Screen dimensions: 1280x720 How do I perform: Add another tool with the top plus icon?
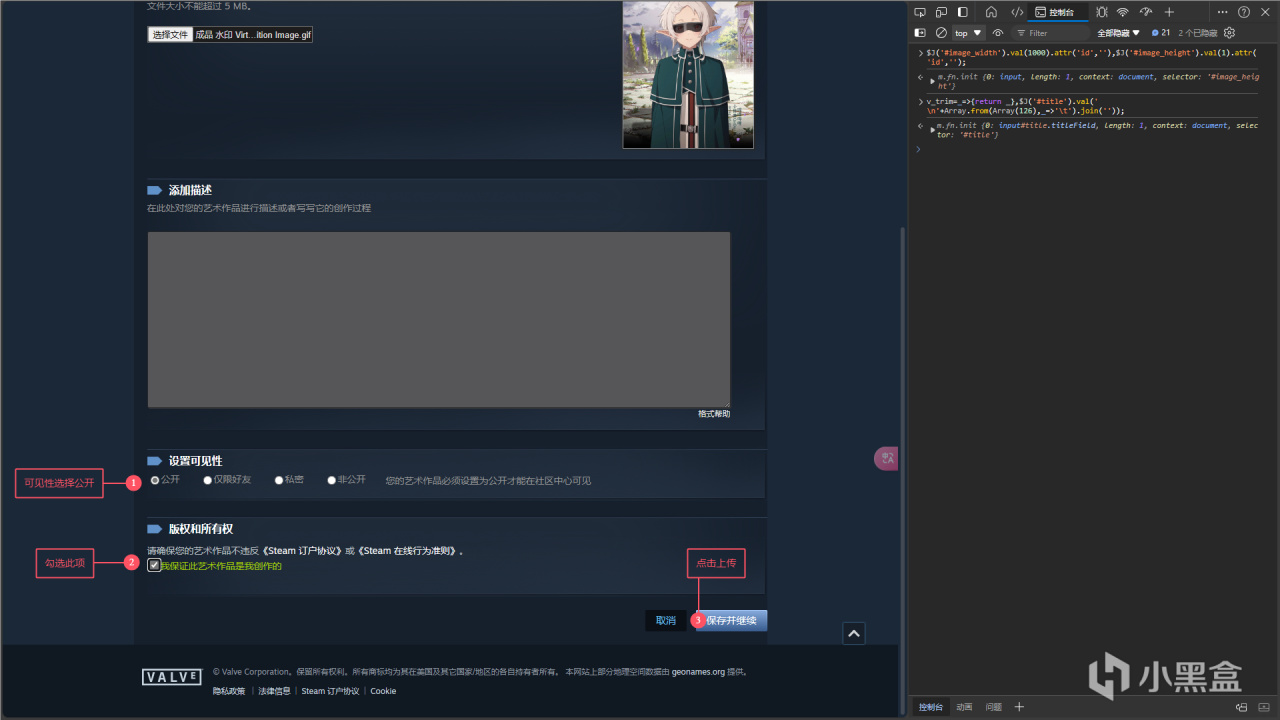[1169, 12]
